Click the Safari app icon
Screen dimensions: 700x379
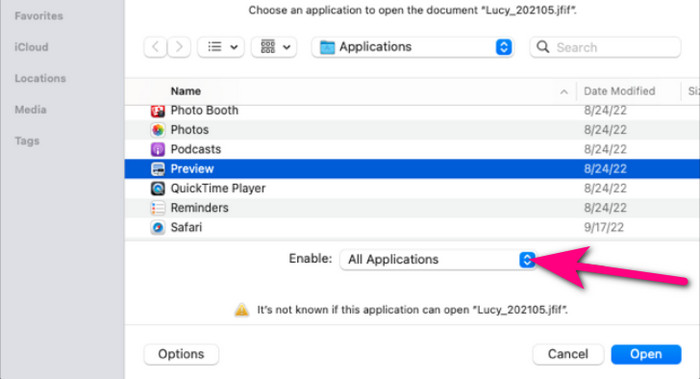point(158,228)
